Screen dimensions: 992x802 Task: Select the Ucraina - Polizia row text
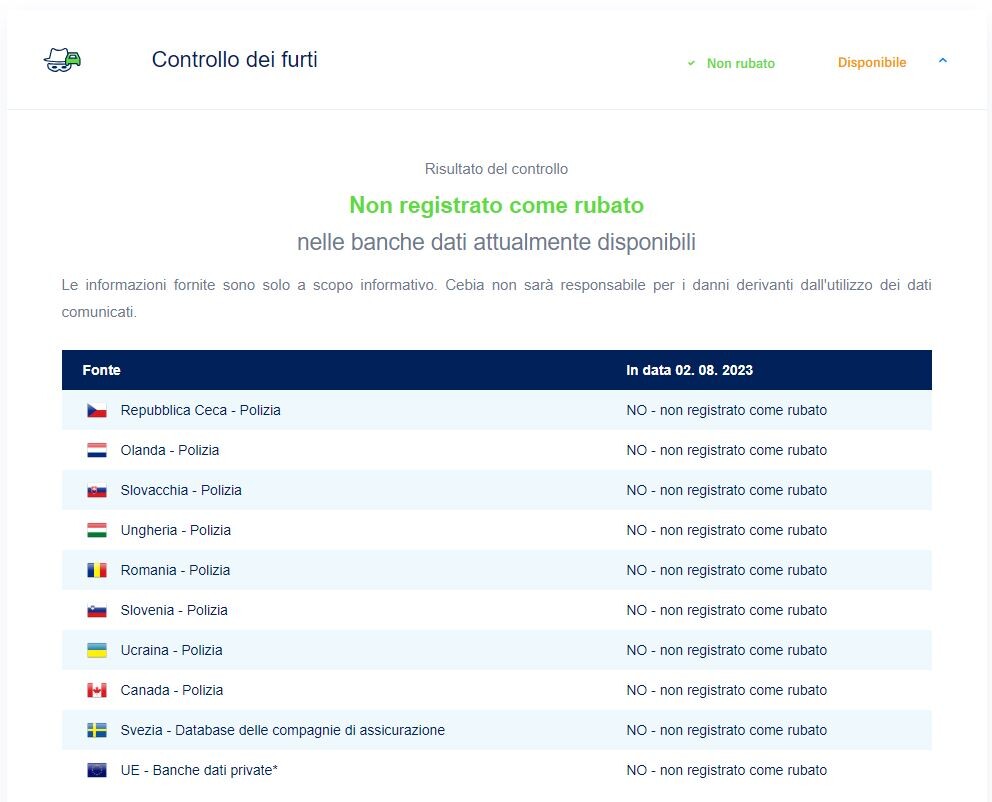tap(171, 650)
